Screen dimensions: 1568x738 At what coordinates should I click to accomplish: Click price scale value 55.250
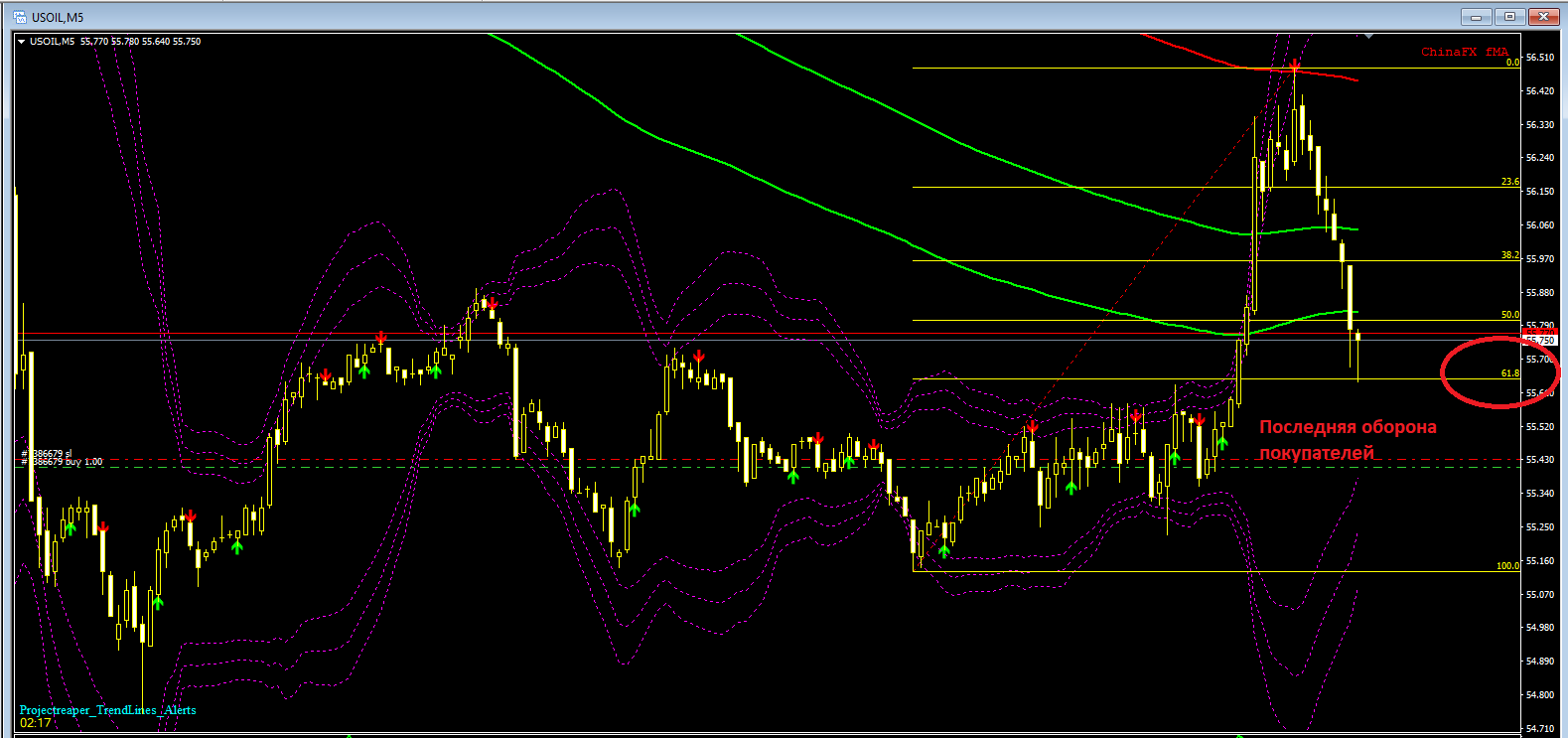pos(1540,527)
